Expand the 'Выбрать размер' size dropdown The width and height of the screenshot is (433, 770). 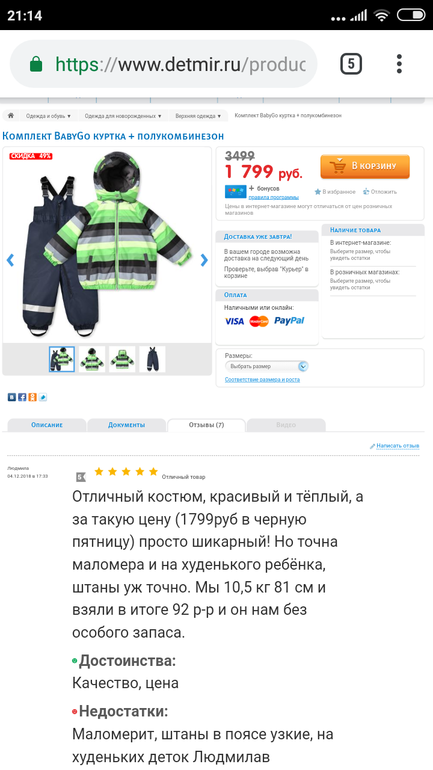(267, 366)
